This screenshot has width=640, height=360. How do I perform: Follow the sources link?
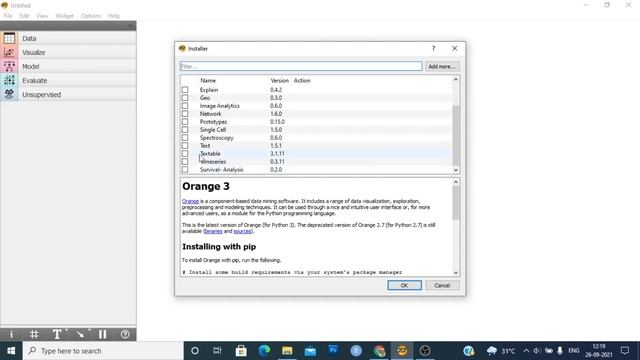242,231
